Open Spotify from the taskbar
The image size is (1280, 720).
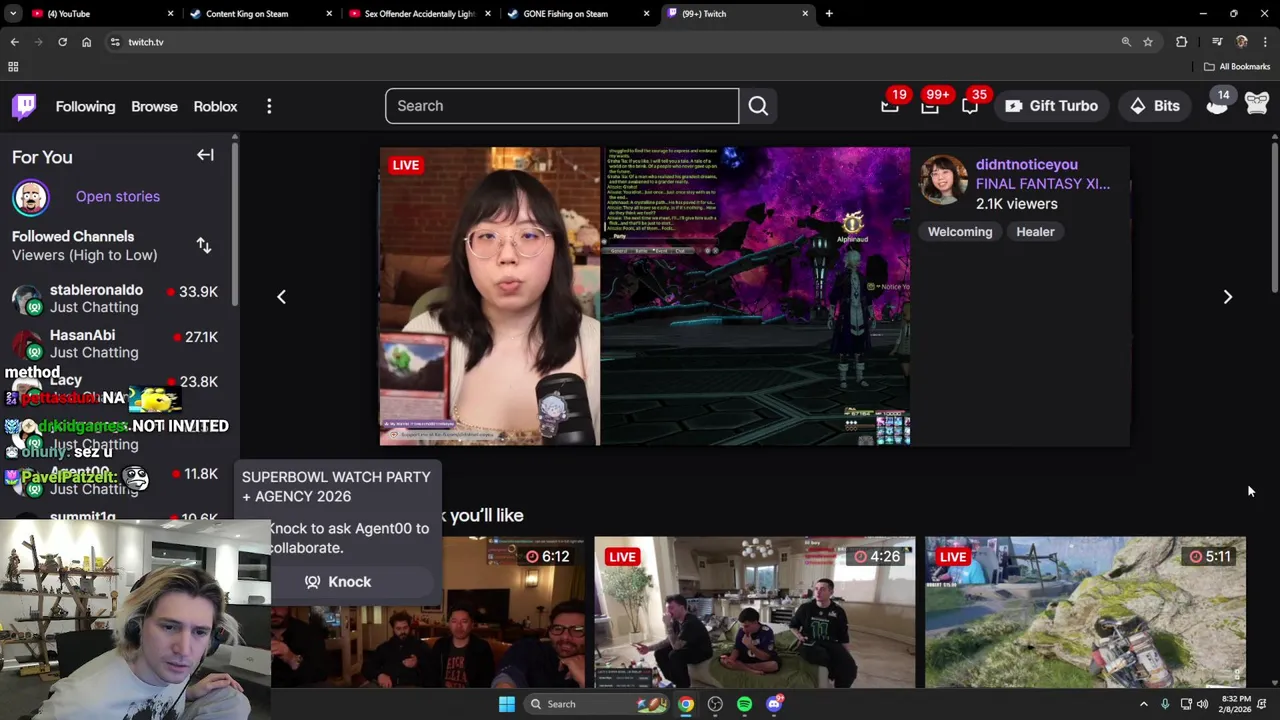click(744, 704)
